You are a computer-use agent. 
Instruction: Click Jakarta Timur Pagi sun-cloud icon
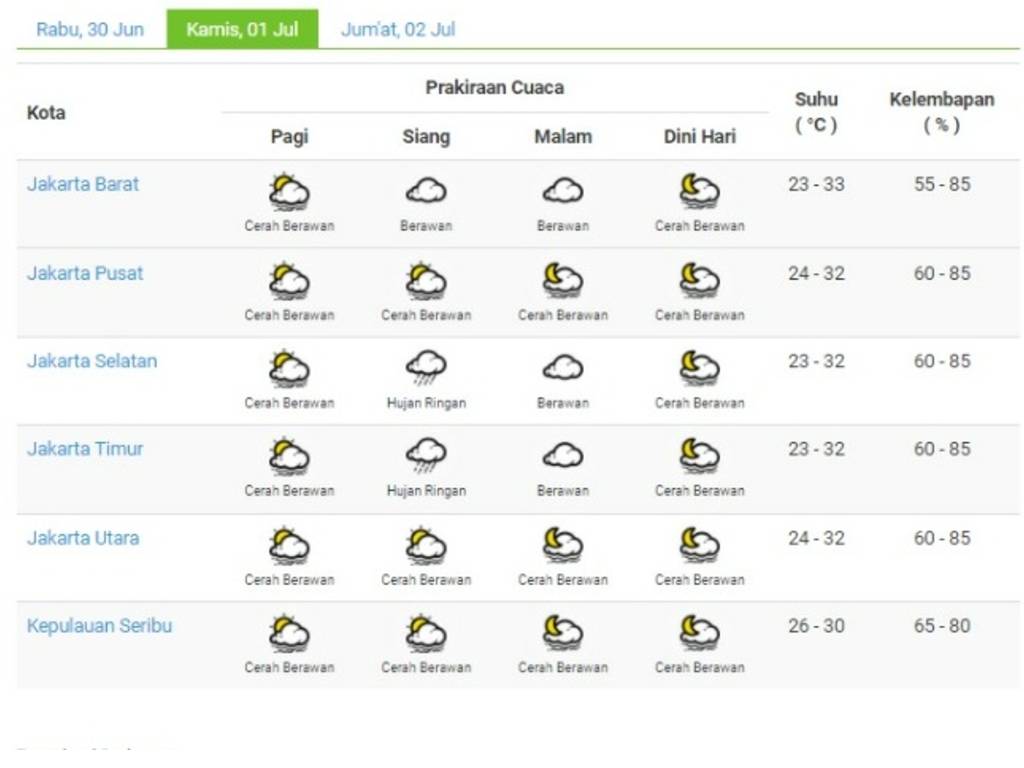point(289,456)
